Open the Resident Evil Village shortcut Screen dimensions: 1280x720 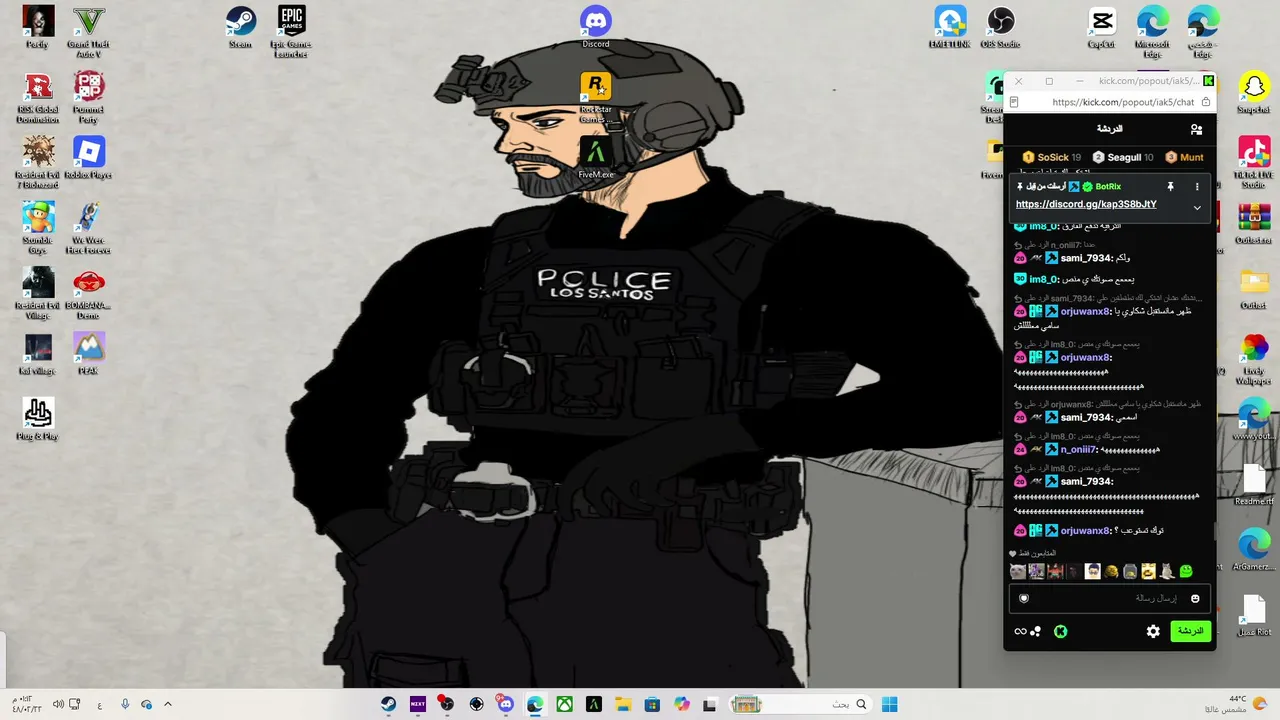[38, 293]
